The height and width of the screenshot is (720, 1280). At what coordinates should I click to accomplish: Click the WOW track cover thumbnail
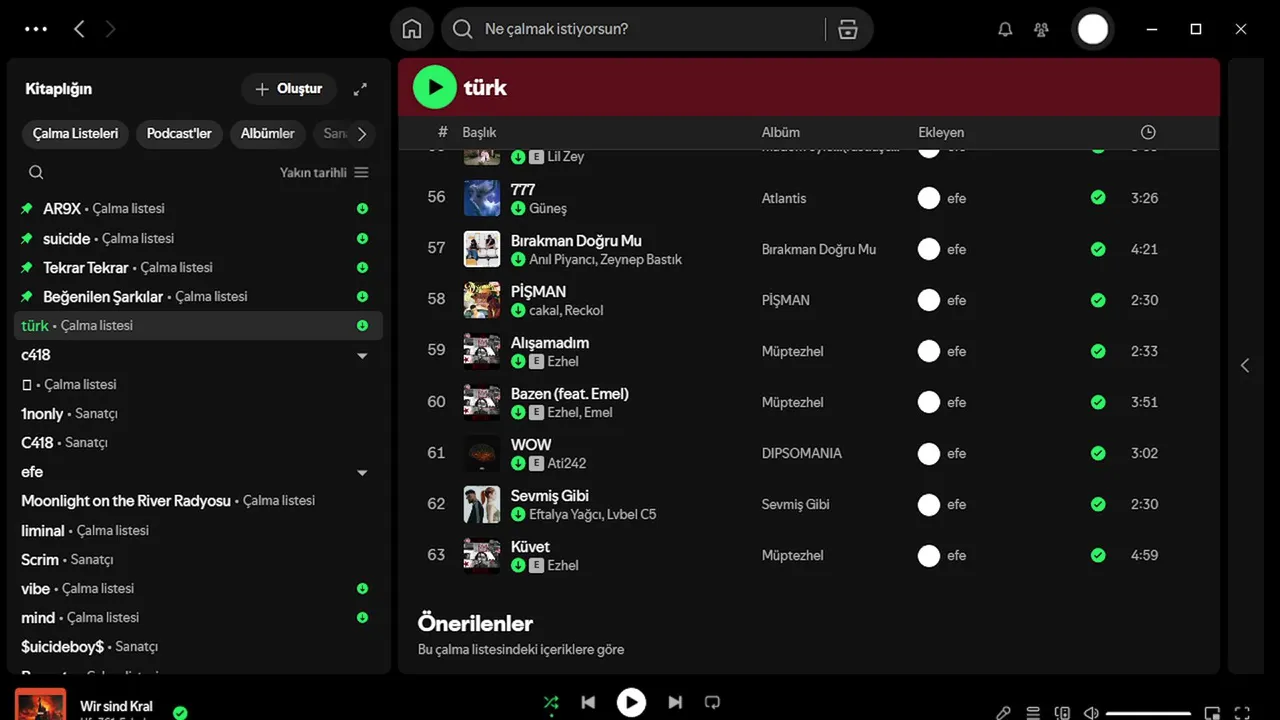click(482, 453)
